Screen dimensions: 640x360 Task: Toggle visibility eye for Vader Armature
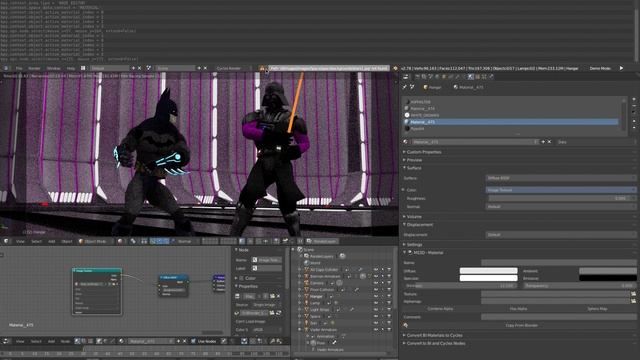pos(376,329)
